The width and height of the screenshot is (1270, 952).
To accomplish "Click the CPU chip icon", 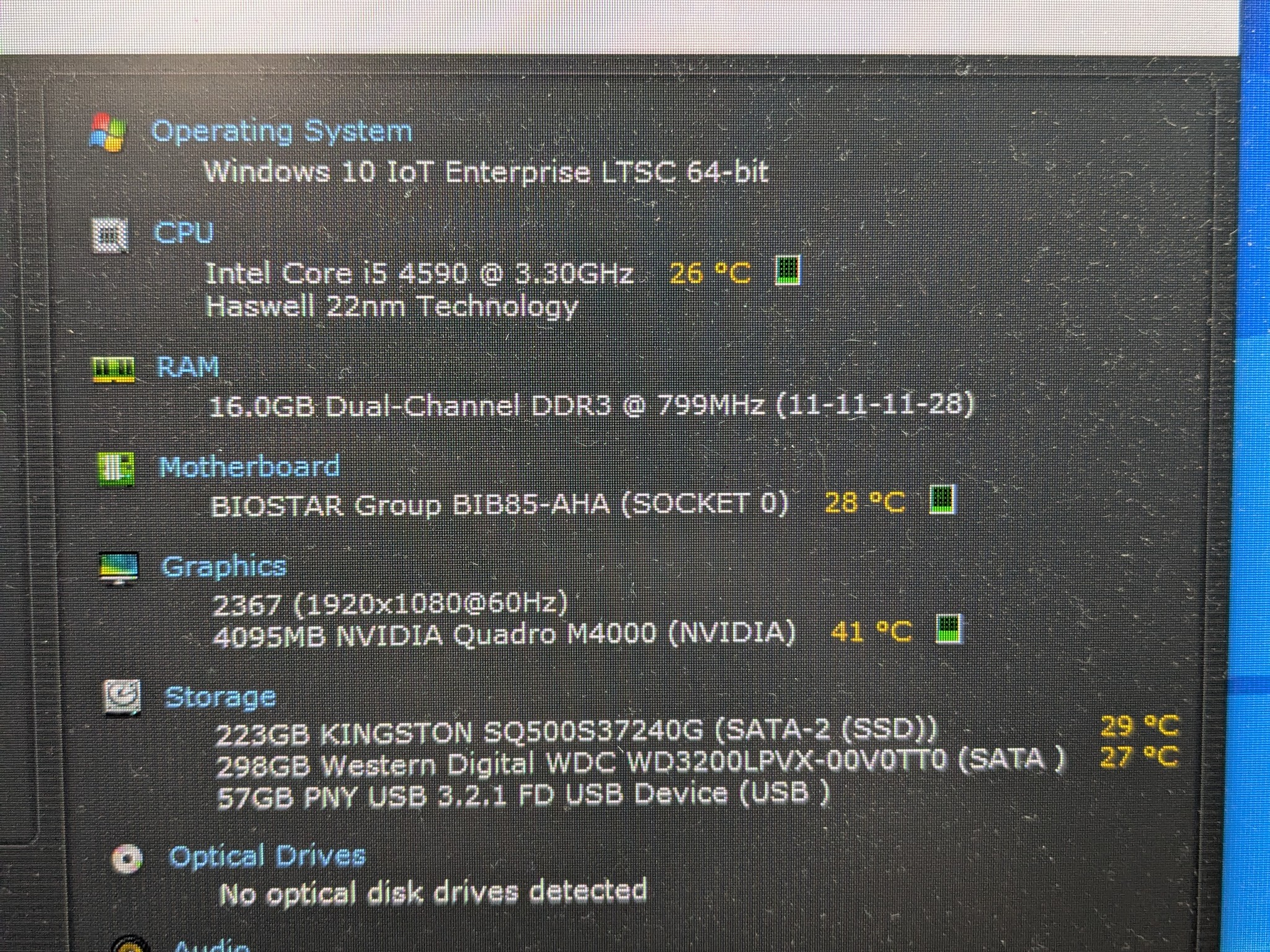I will tap(110, 235).
